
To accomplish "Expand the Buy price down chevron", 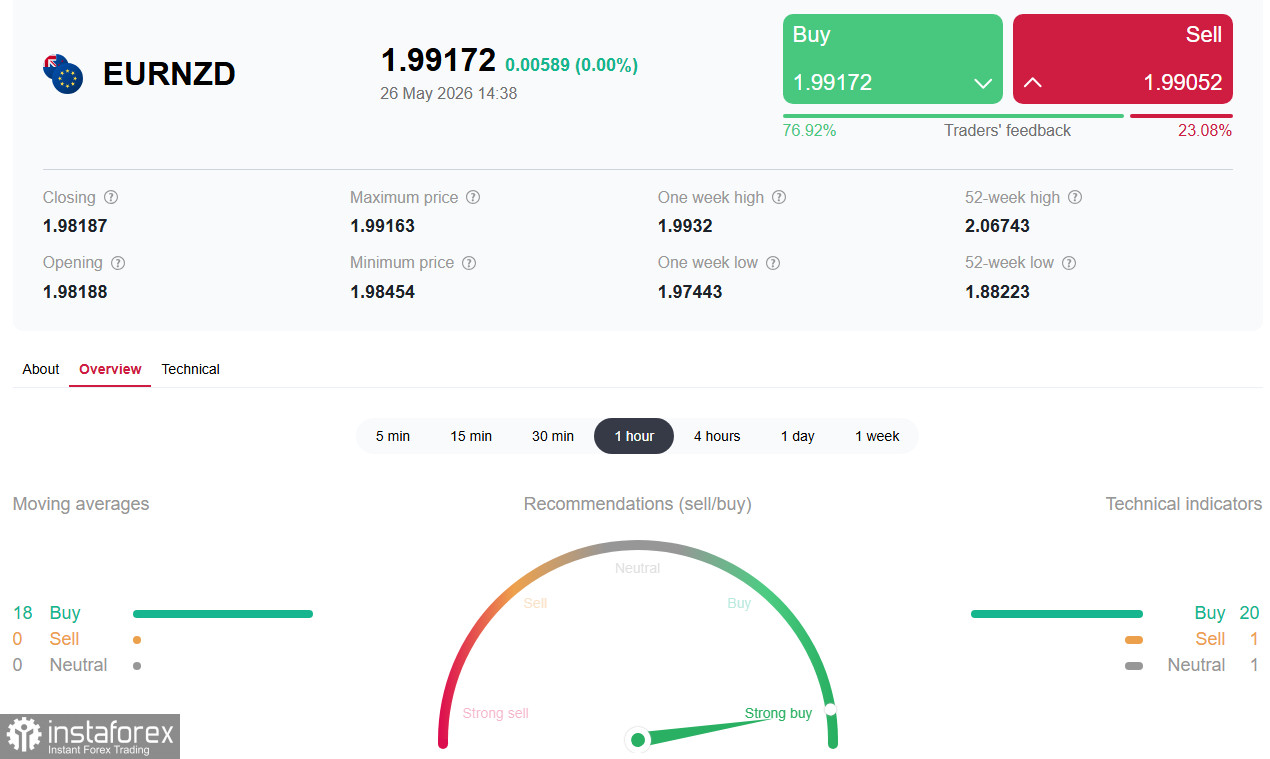I will click(983, 83).
